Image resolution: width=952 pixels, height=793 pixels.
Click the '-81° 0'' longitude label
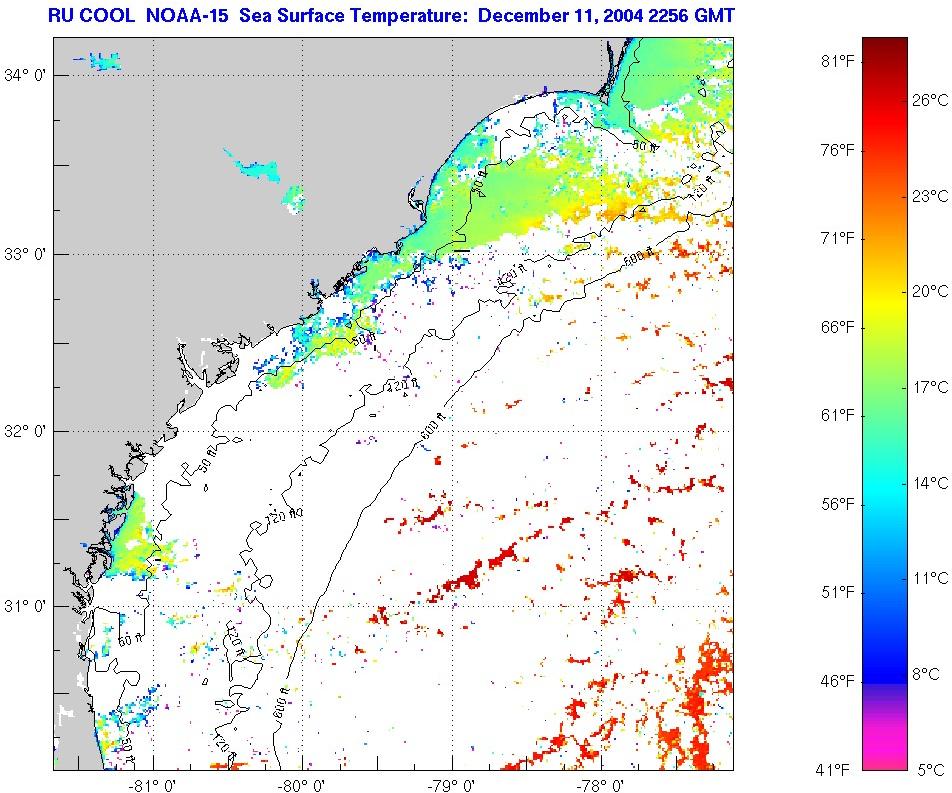coord(152,786)
